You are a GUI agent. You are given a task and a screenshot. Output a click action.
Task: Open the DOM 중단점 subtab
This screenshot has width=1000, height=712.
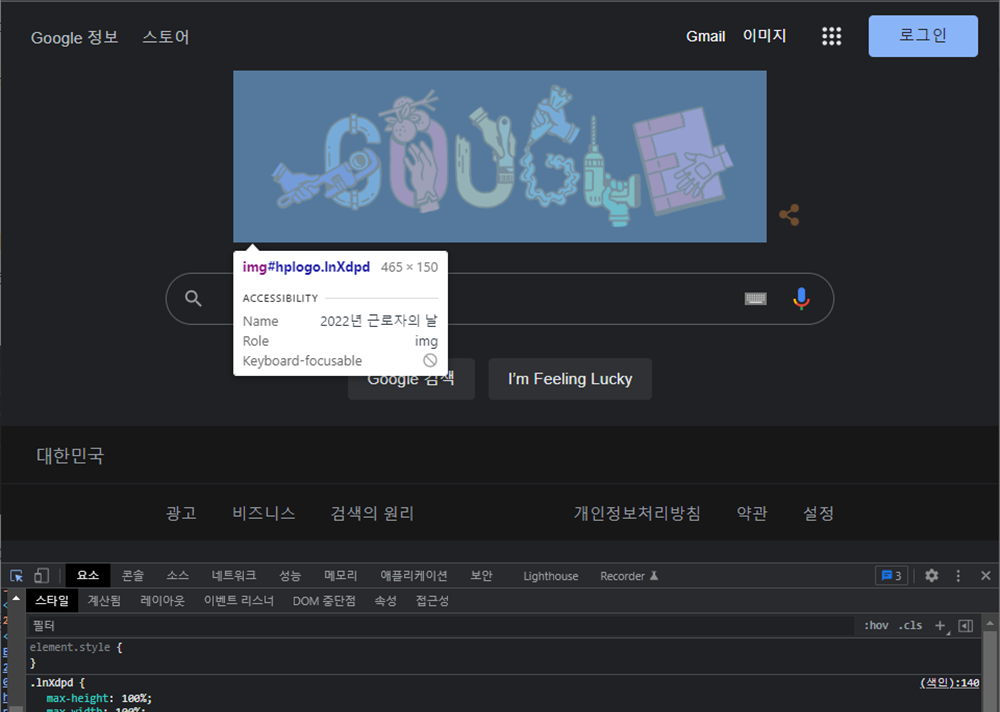[x=324, y=600]
